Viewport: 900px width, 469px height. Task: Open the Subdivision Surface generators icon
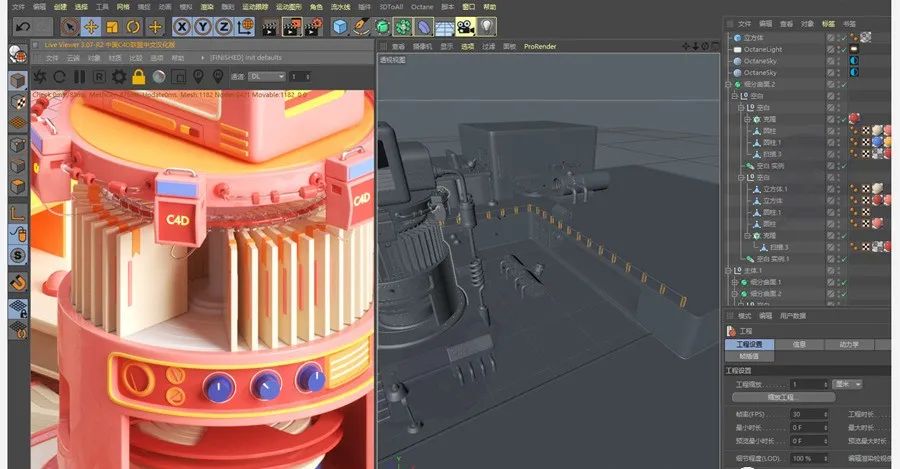(382, 27)
